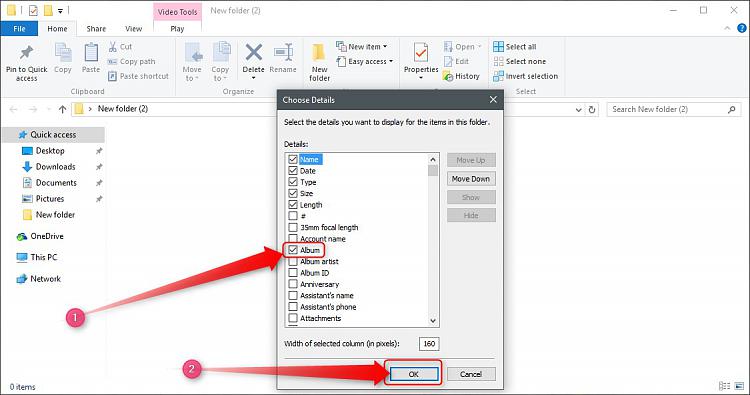The width and height of the screenshot is (750, 395).
Task: Confirm with the OK button
Action: [x=414, y=374]
